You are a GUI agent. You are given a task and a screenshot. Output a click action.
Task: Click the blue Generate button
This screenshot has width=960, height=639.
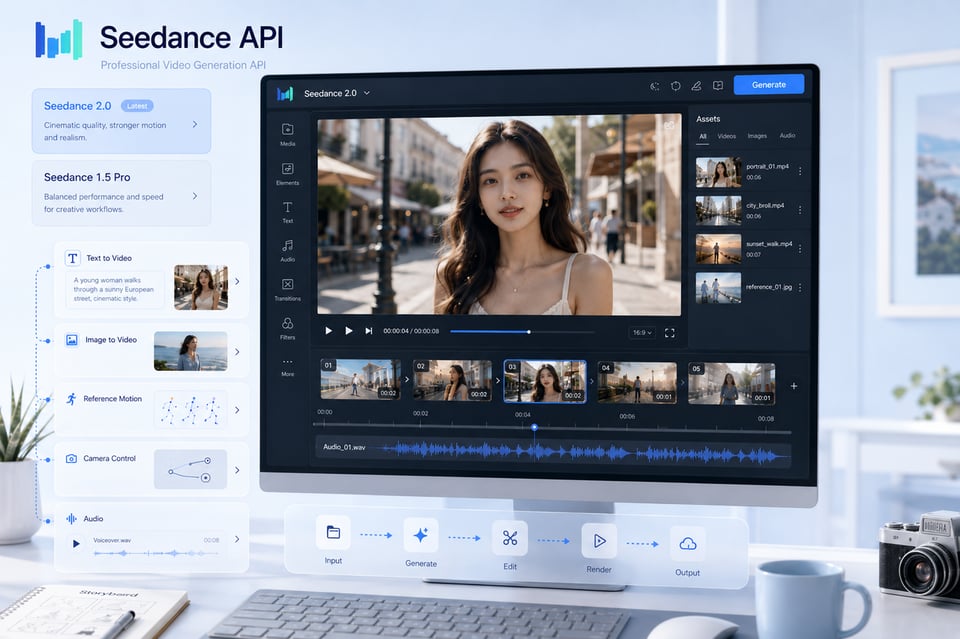(x=769, y=84)
